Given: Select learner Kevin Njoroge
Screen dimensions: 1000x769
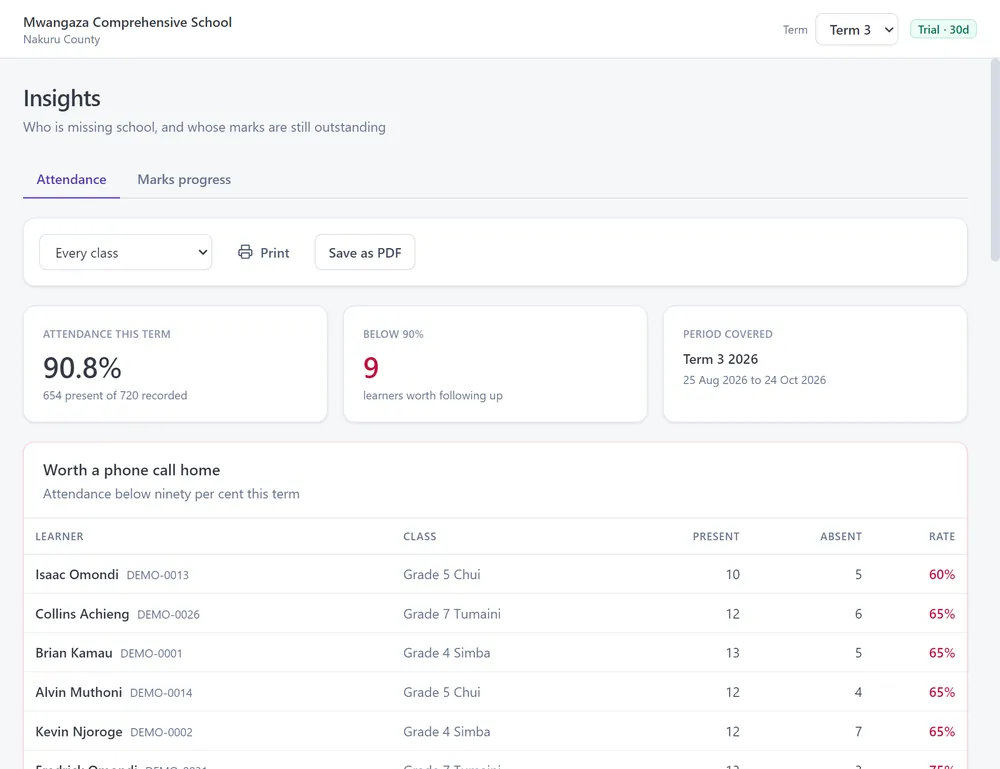Looking at the screenshot, I should pos(79,732).
